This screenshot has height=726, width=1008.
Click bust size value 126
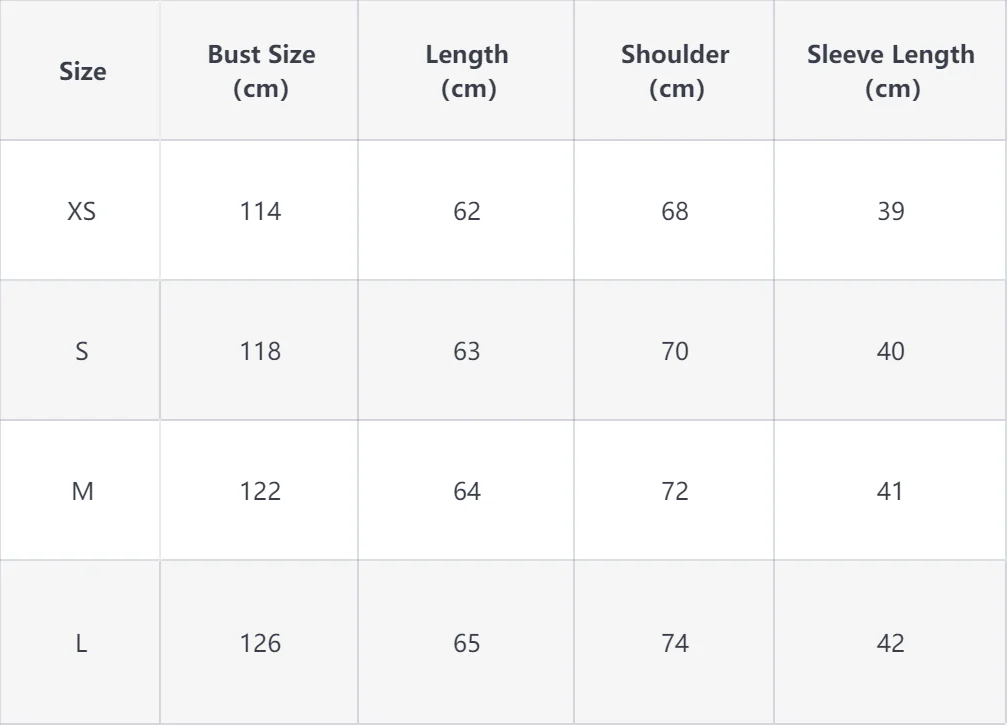[261, 643]
